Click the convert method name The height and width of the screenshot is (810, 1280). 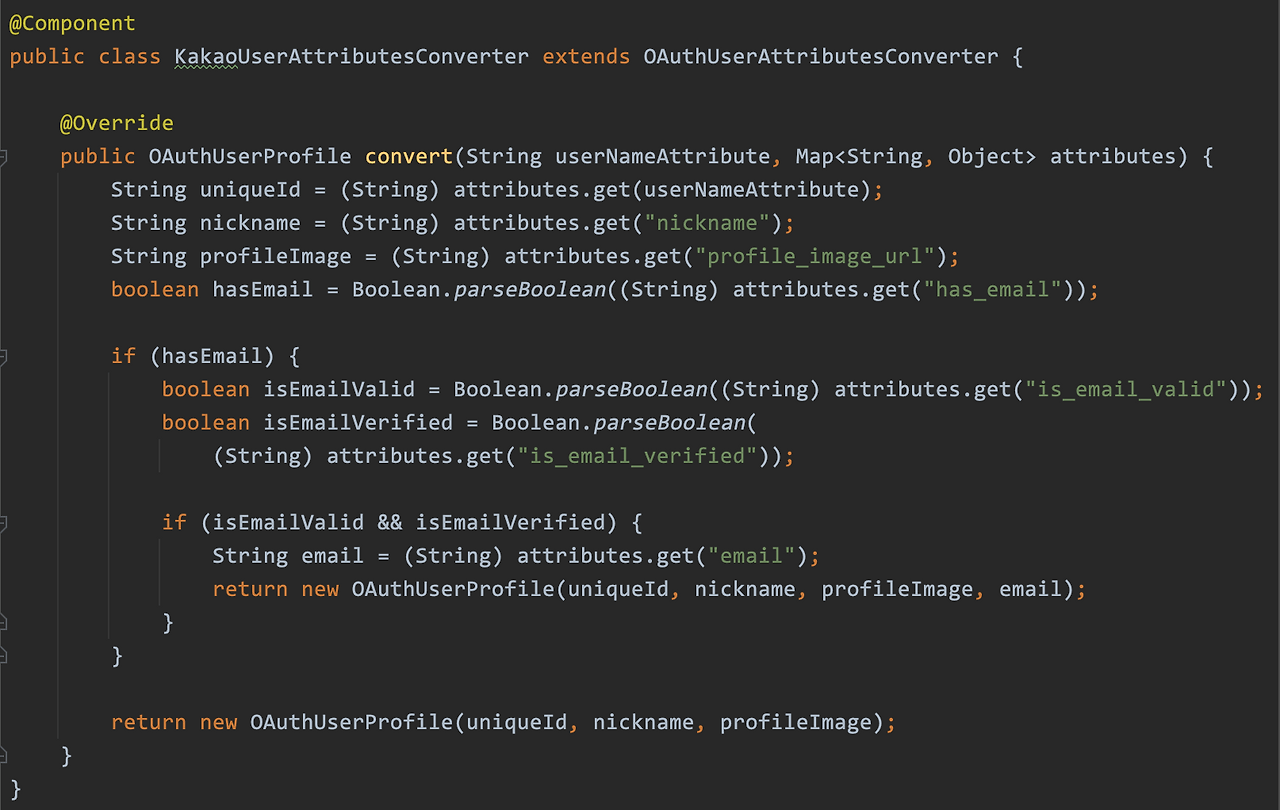point(409,156)
